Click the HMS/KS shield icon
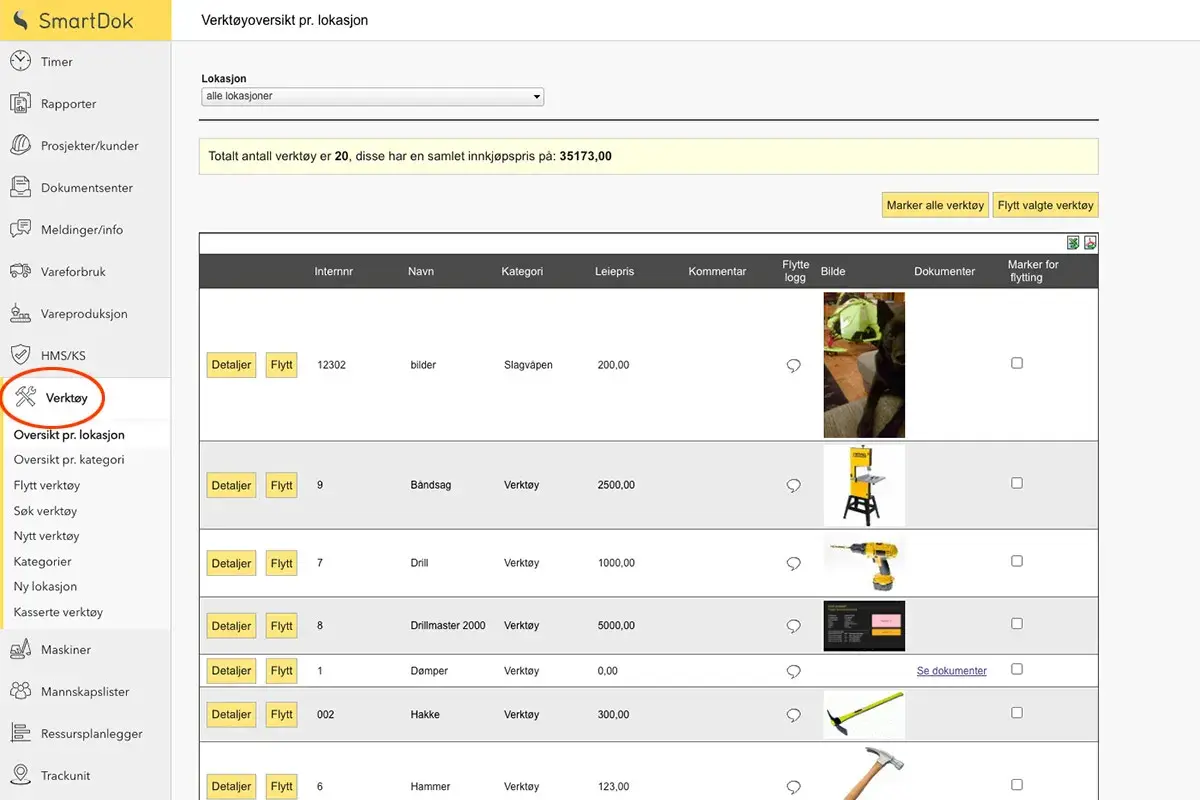Viewport: 1200px width, 800px height. click(20, 355)
